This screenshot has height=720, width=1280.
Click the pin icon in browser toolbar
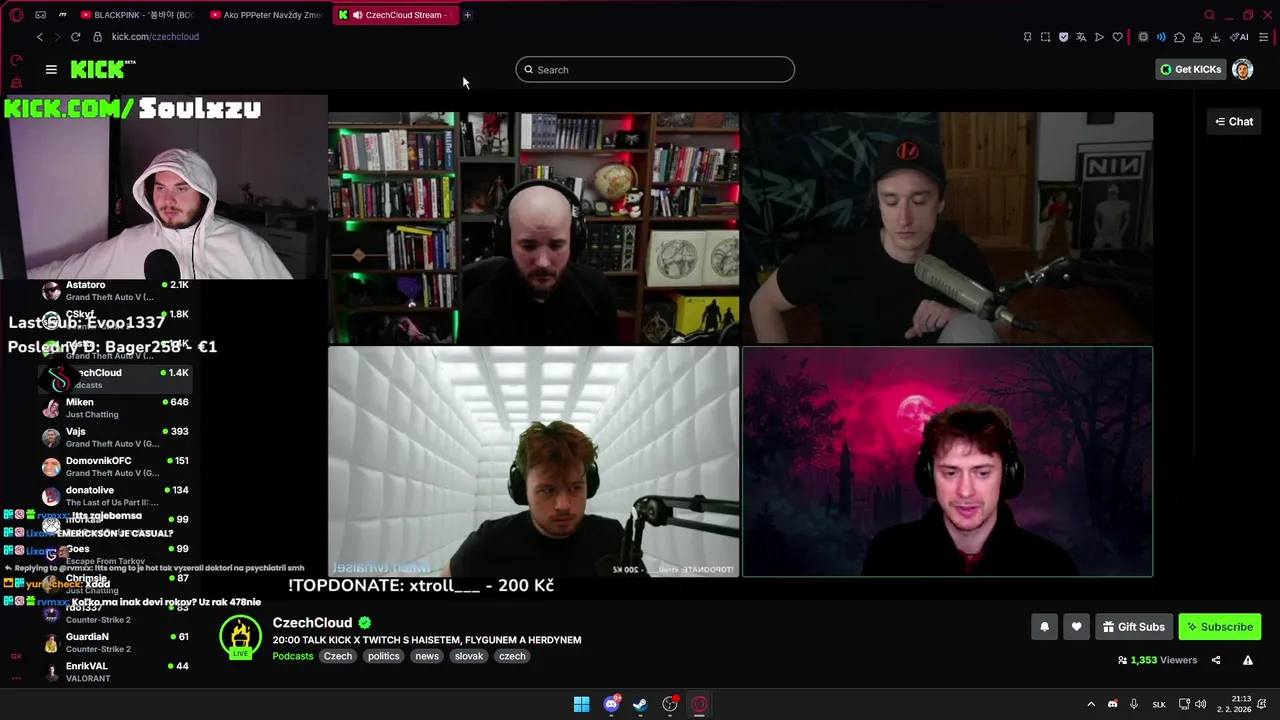(x=1027, y=37)
